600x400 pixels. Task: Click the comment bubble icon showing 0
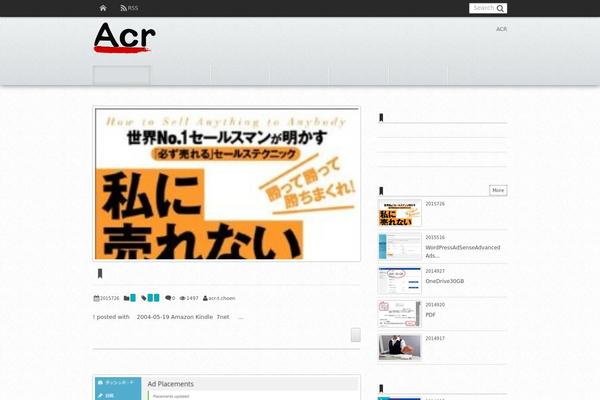(x=168, y=298)
